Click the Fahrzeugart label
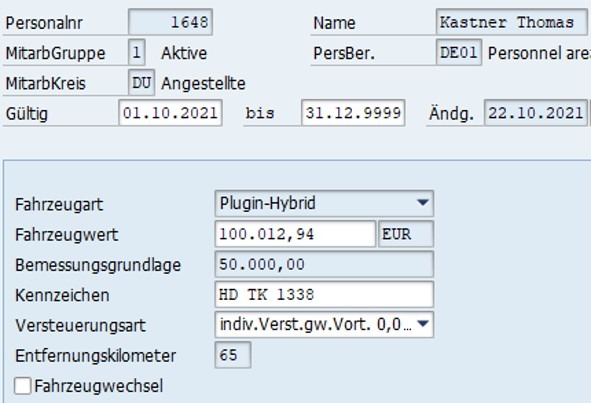The image size is (591, 403). (x=59, y=205)
